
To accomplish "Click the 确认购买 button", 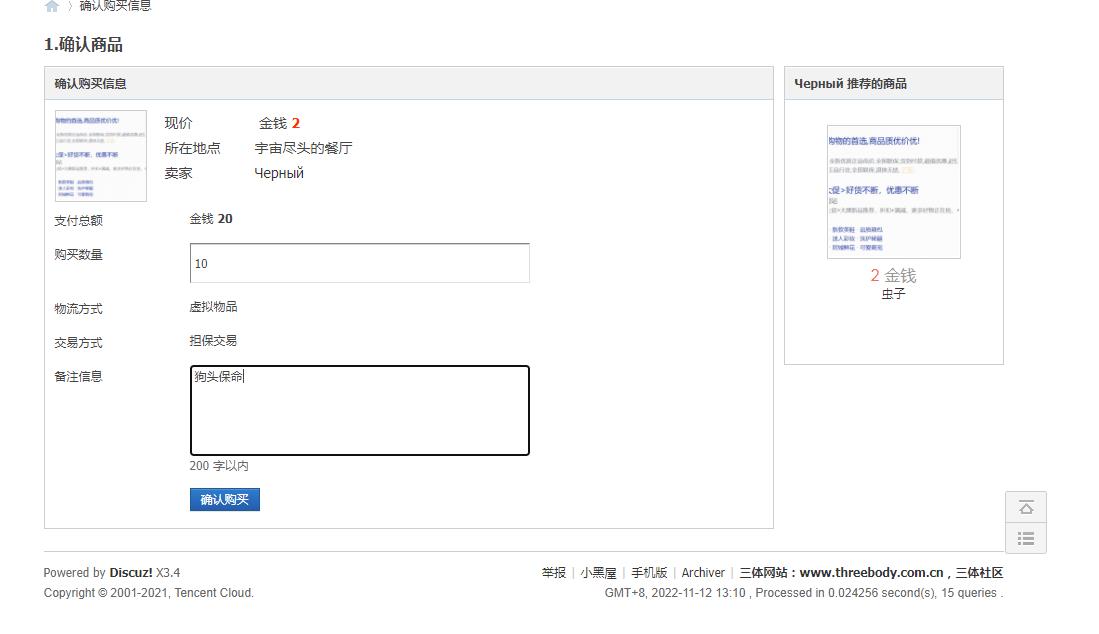I will (x=225, y=500).
